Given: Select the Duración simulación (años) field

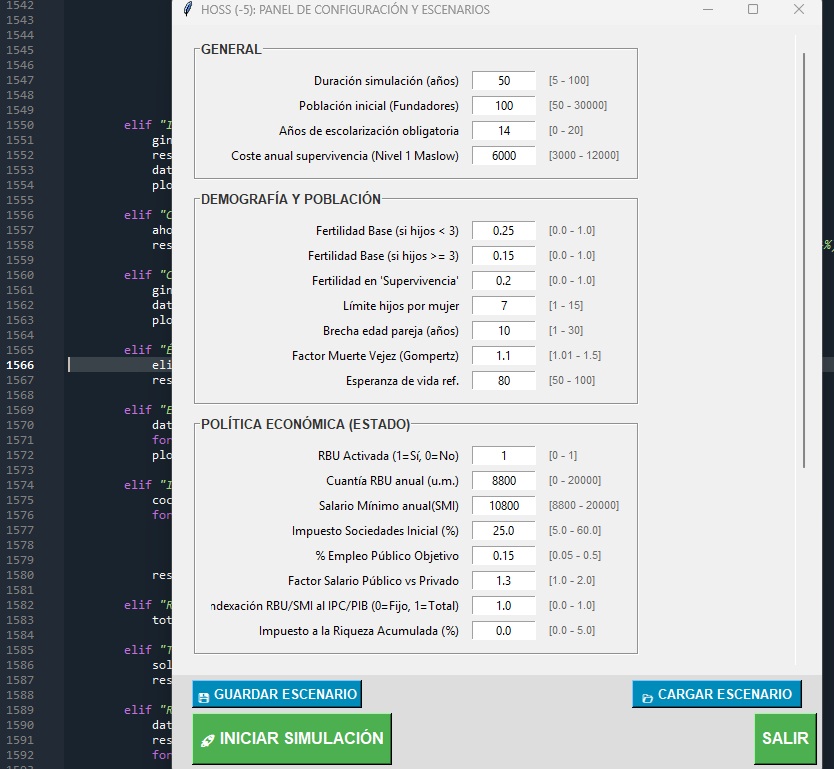Looking at the screenshot, I should [x=504, y=81].
